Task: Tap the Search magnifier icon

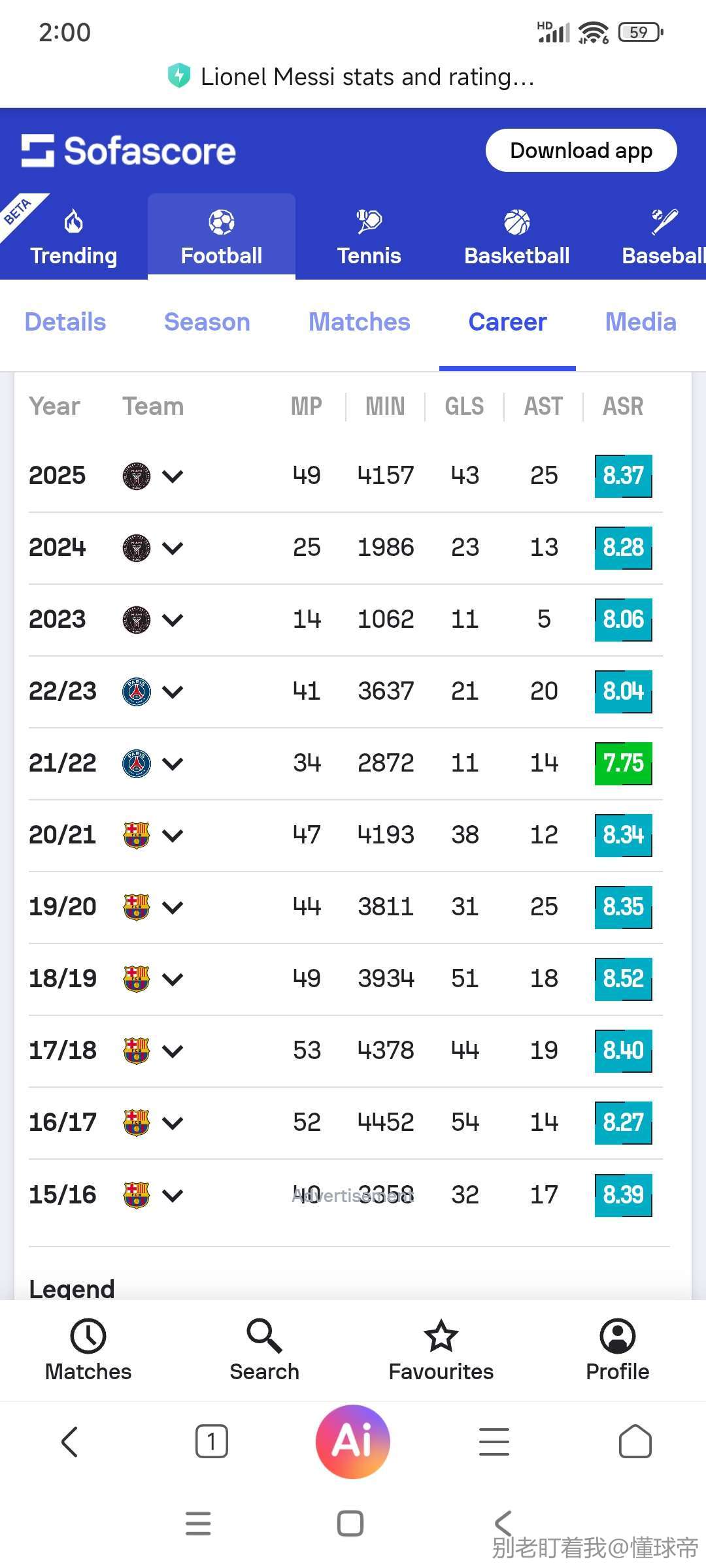Action: pyautogui.click(x=264, y=1337)
